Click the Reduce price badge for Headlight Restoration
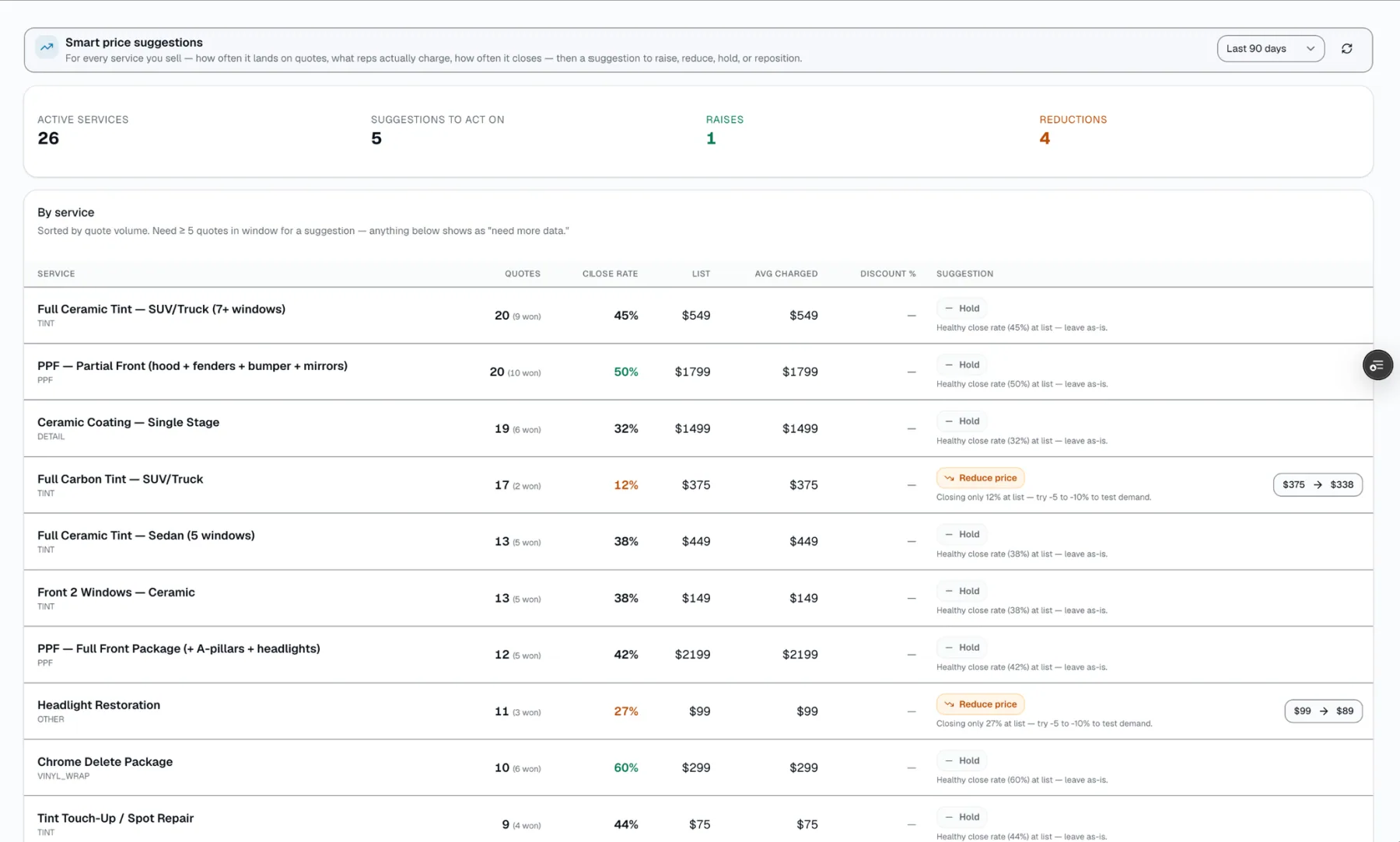 tap(980, 704)
